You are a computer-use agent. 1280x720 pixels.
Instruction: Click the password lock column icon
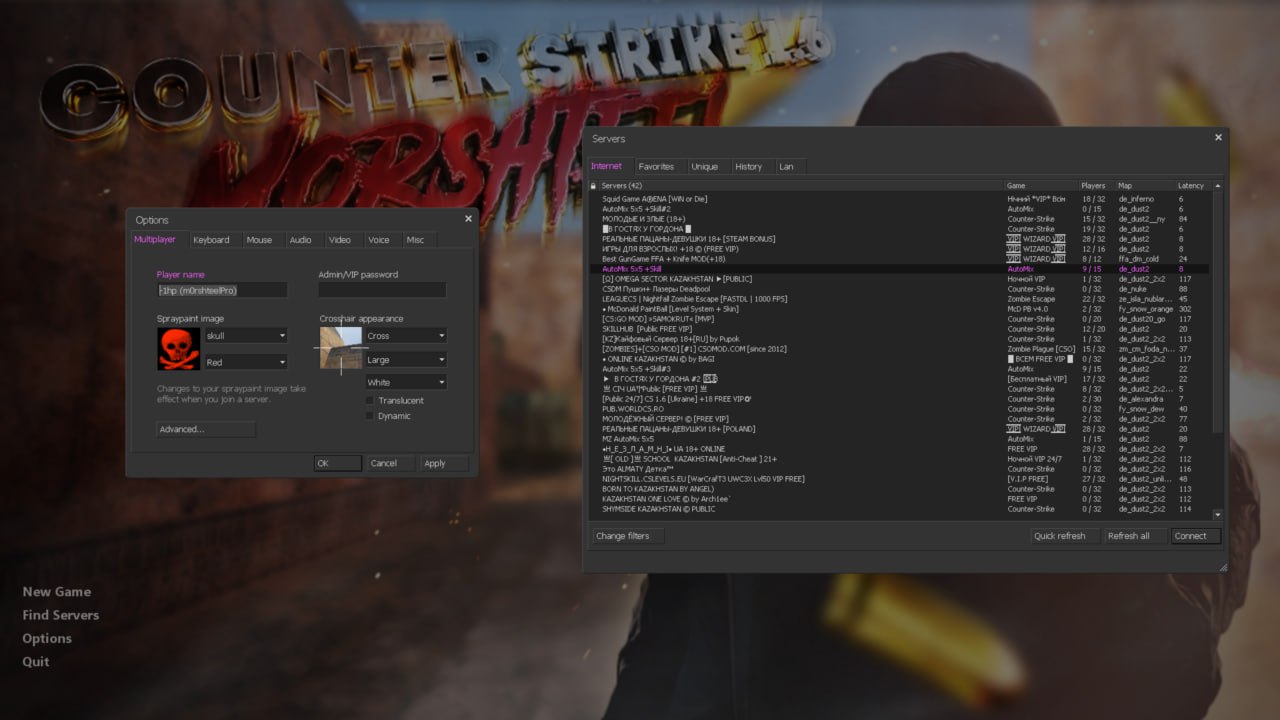point(593,186)
